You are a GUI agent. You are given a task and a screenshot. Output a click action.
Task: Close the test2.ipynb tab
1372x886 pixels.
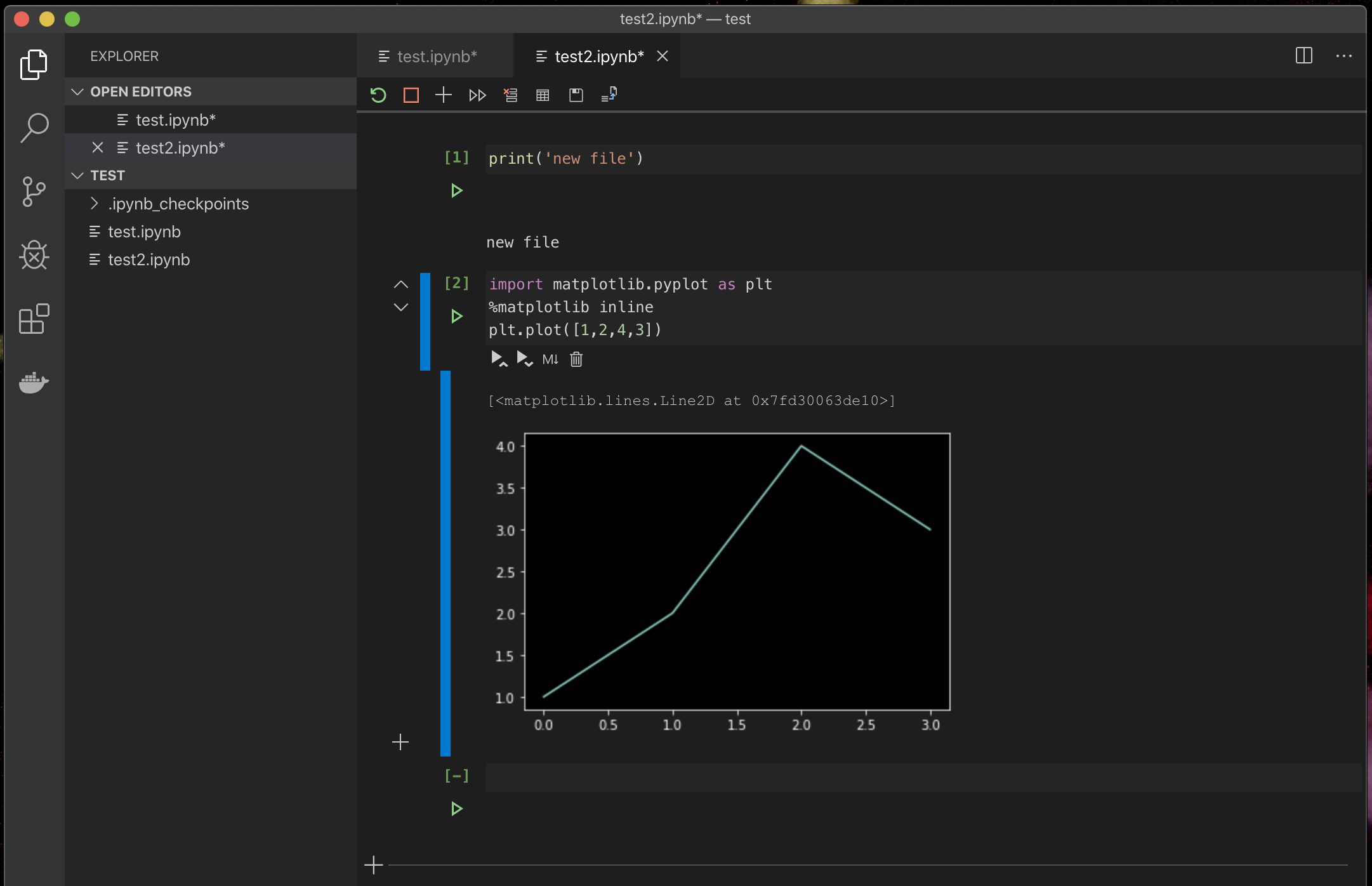(x=663, y=56)
